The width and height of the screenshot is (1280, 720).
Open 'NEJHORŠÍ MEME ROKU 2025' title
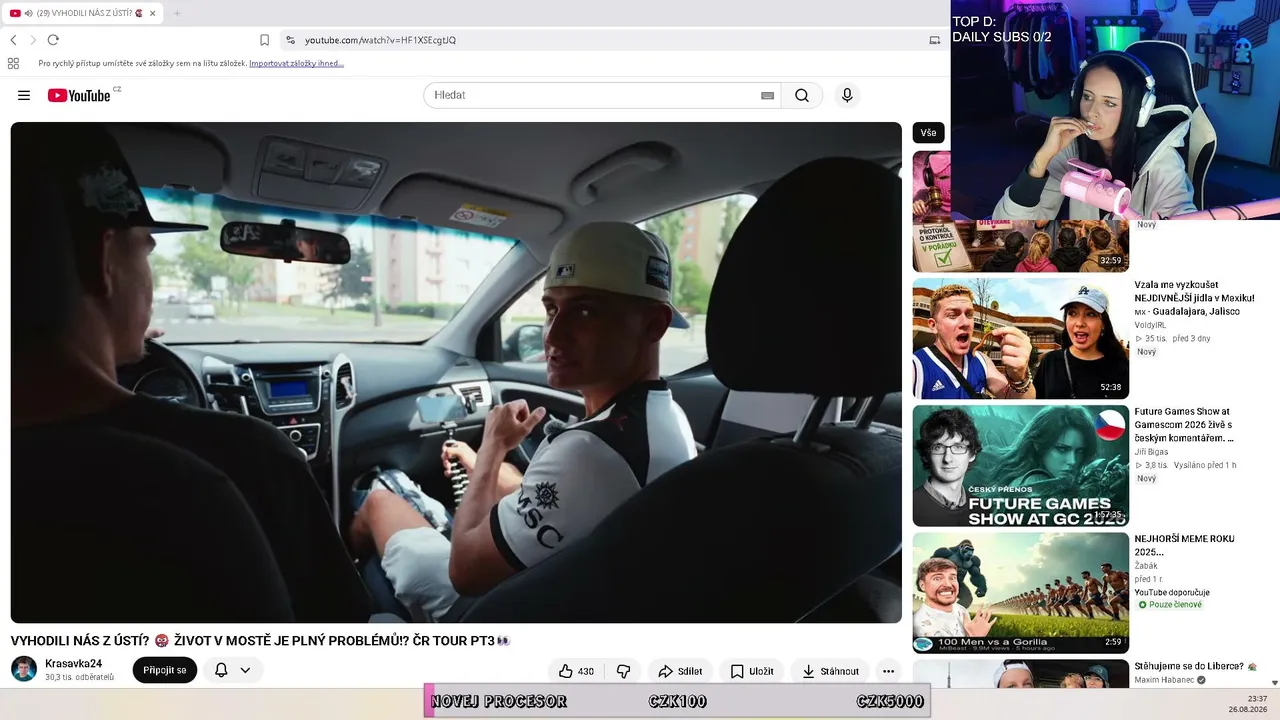tap(1184, 545)
